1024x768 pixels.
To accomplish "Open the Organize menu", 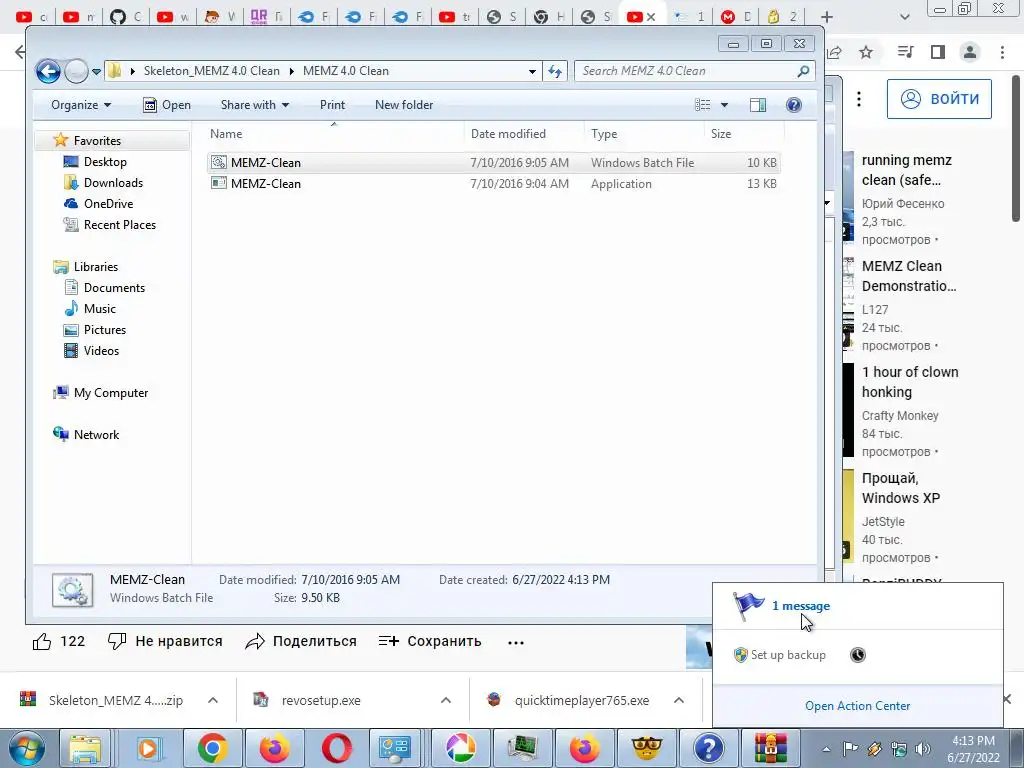I will [x=81, y=105].
